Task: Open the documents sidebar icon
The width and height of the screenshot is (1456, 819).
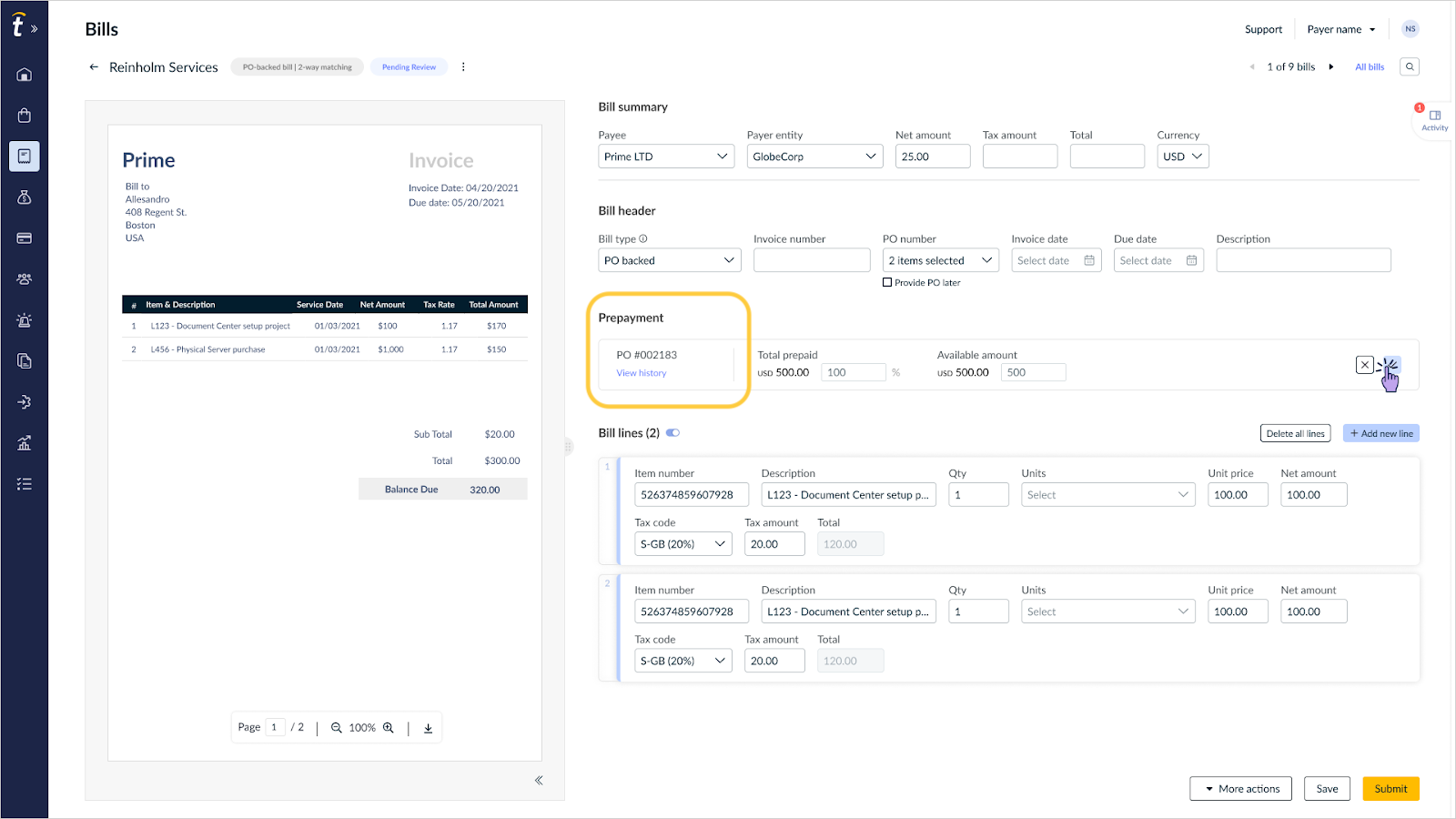Action: (25, 361)
